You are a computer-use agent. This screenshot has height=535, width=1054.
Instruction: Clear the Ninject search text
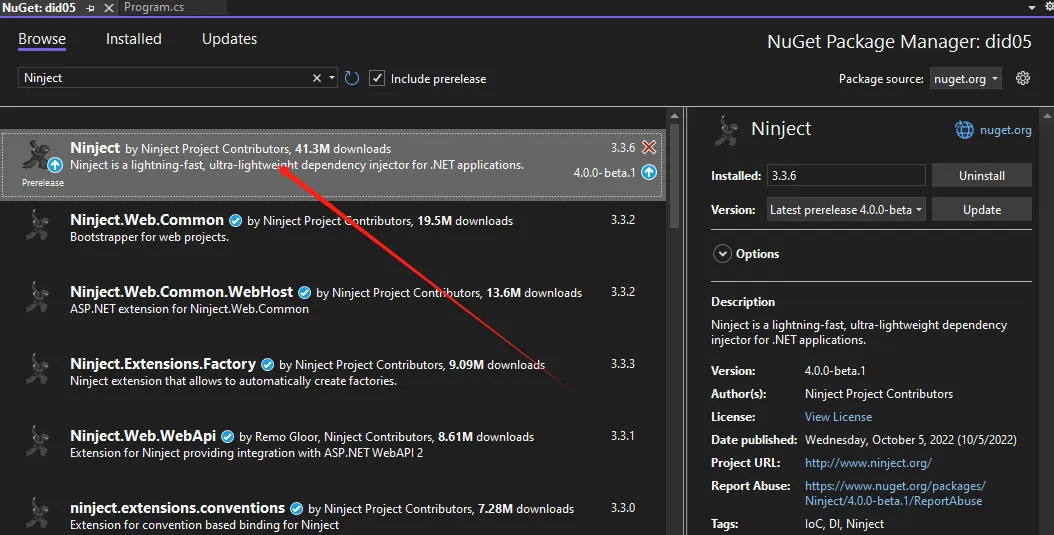click(317, 78)
